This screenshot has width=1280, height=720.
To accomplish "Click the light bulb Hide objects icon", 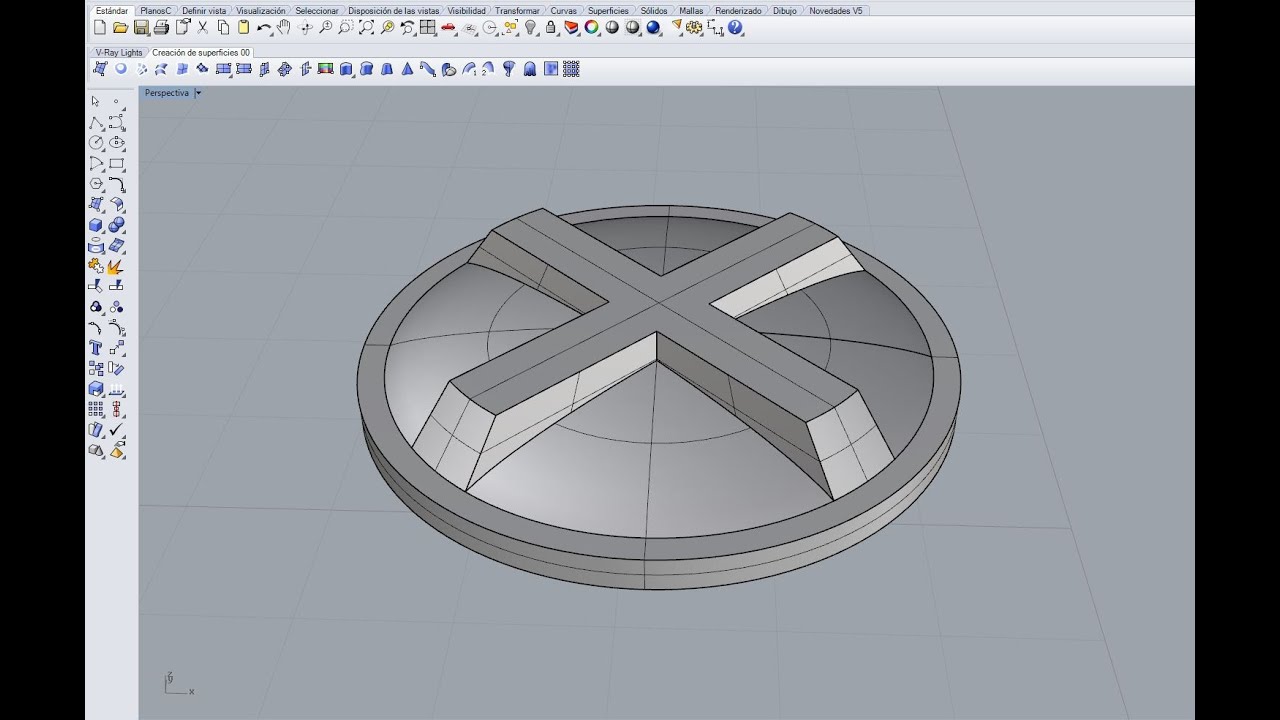I will (x=530, y=28).
